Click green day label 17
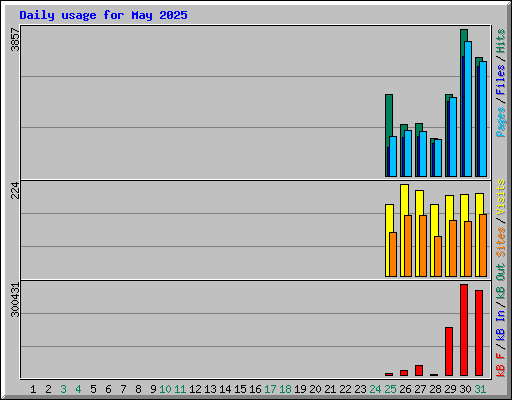The image size is (512, 400). (x=270, y=389)
